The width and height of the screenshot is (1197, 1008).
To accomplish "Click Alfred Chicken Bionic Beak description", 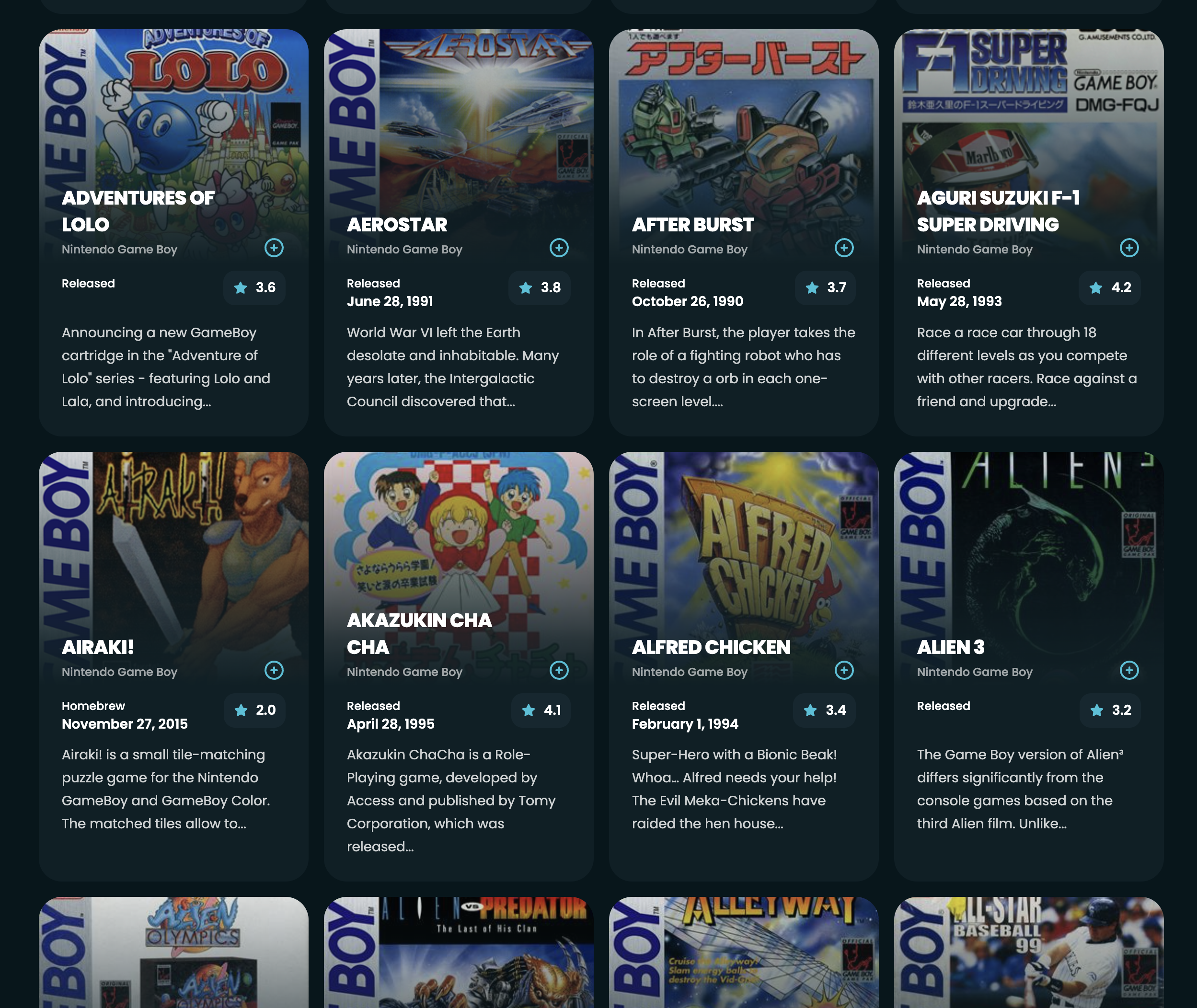I will [x=734, y=789].
